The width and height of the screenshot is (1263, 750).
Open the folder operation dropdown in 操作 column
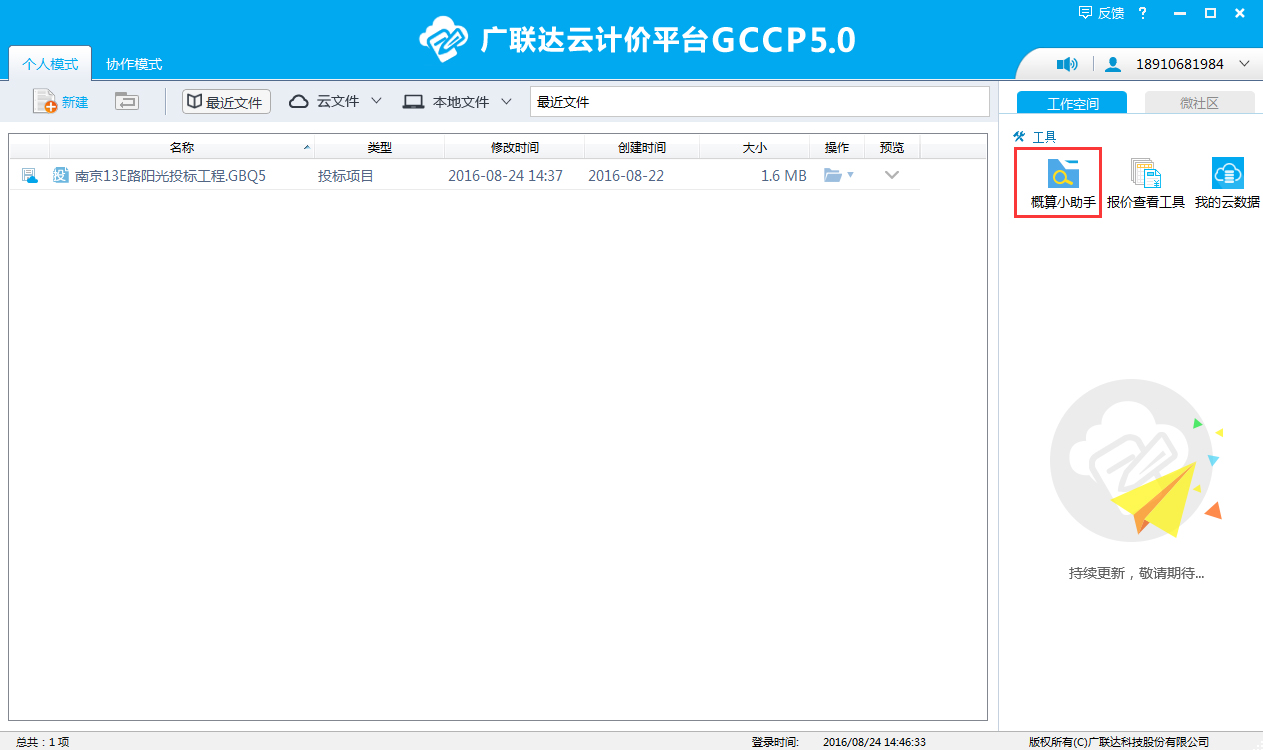click(838, 176)
